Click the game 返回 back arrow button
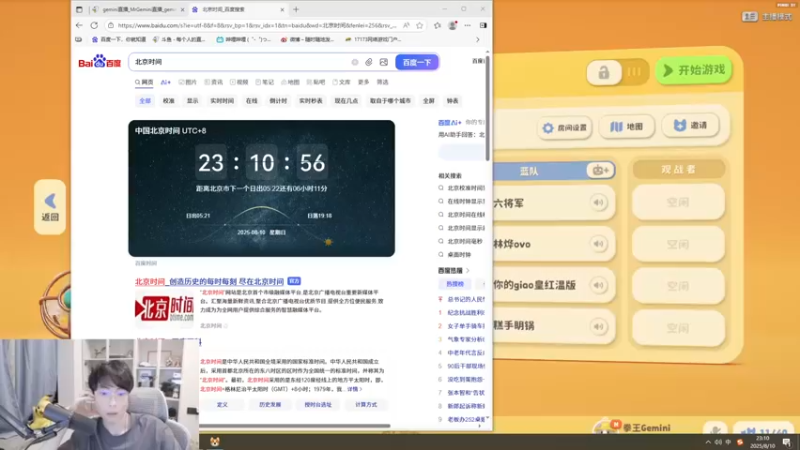The width and height of the screenshot is (800, 450). 50,207
